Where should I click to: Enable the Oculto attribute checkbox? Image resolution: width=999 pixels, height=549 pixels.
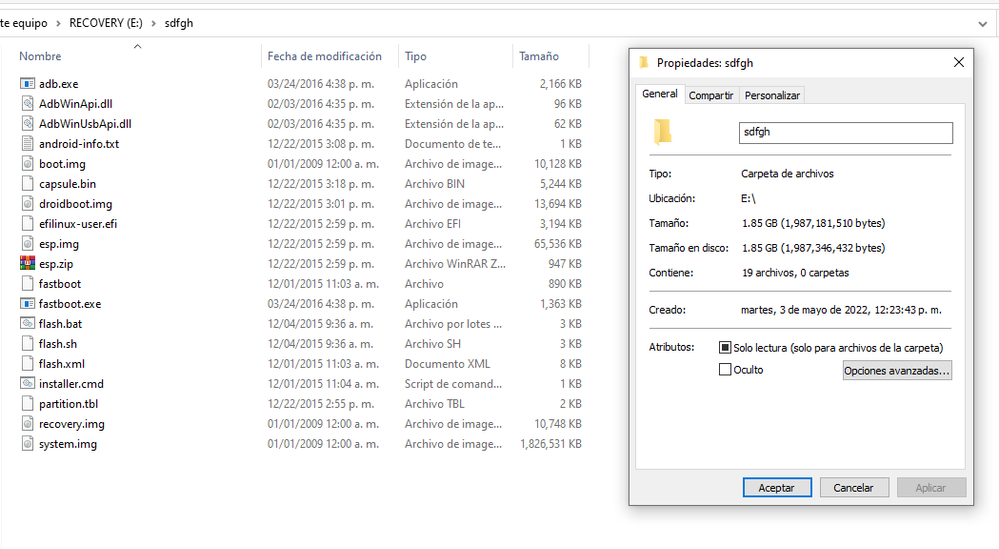click(x=726, y=370)
